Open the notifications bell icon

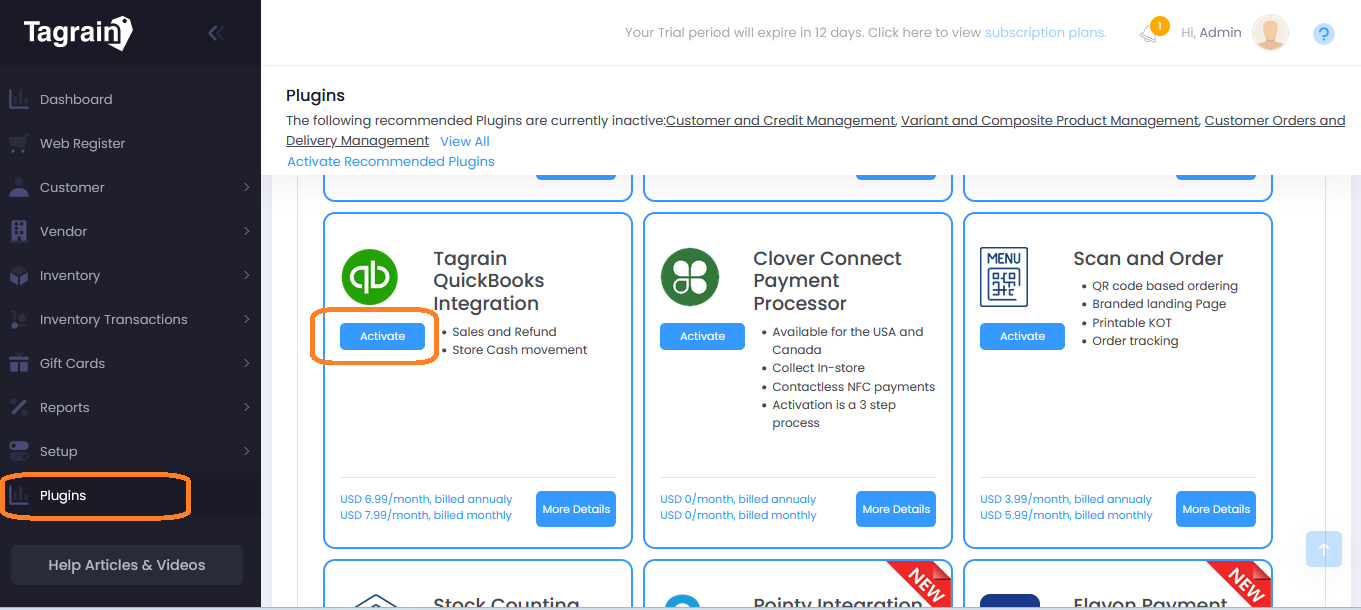pos(1149,33)
